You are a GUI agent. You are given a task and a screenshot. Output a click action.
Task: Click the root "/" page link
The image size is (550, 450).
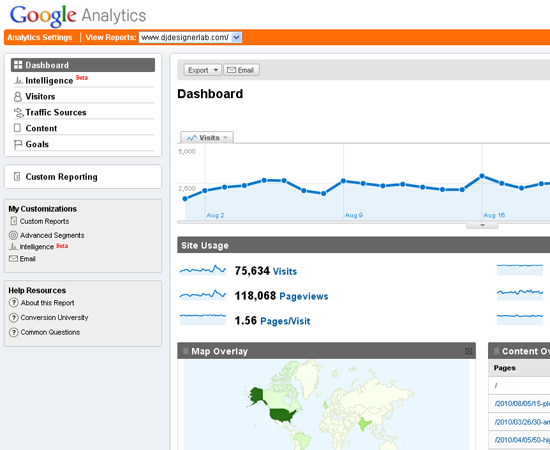(496, 385)
